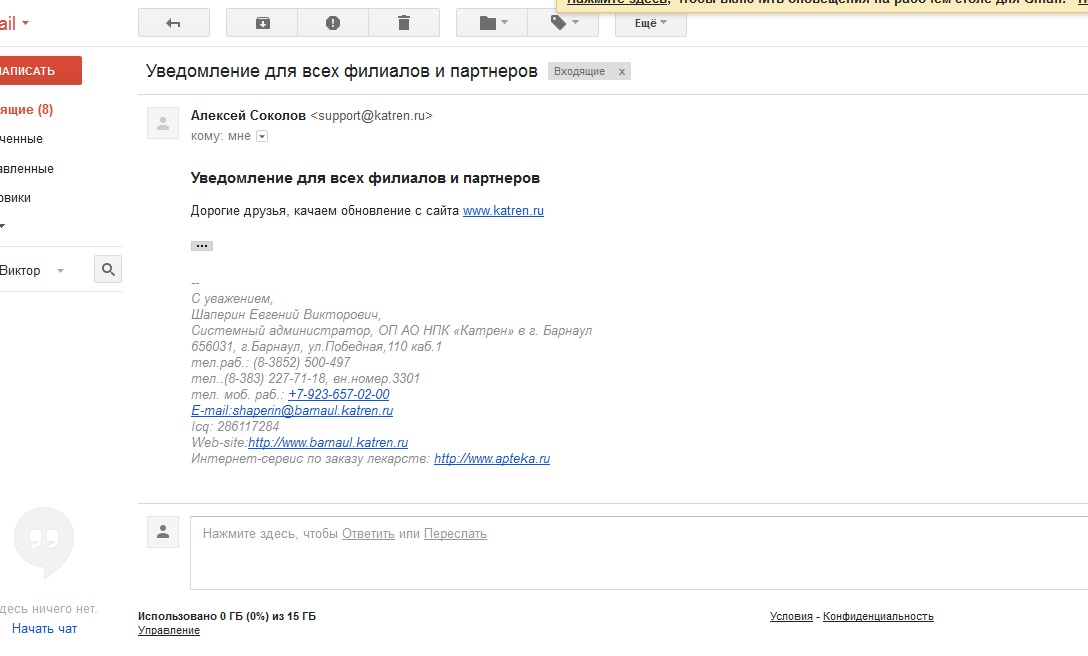This screenshot has width=1088, height=656.
Task: Click the Начать чат link
Action: [44, 629]
